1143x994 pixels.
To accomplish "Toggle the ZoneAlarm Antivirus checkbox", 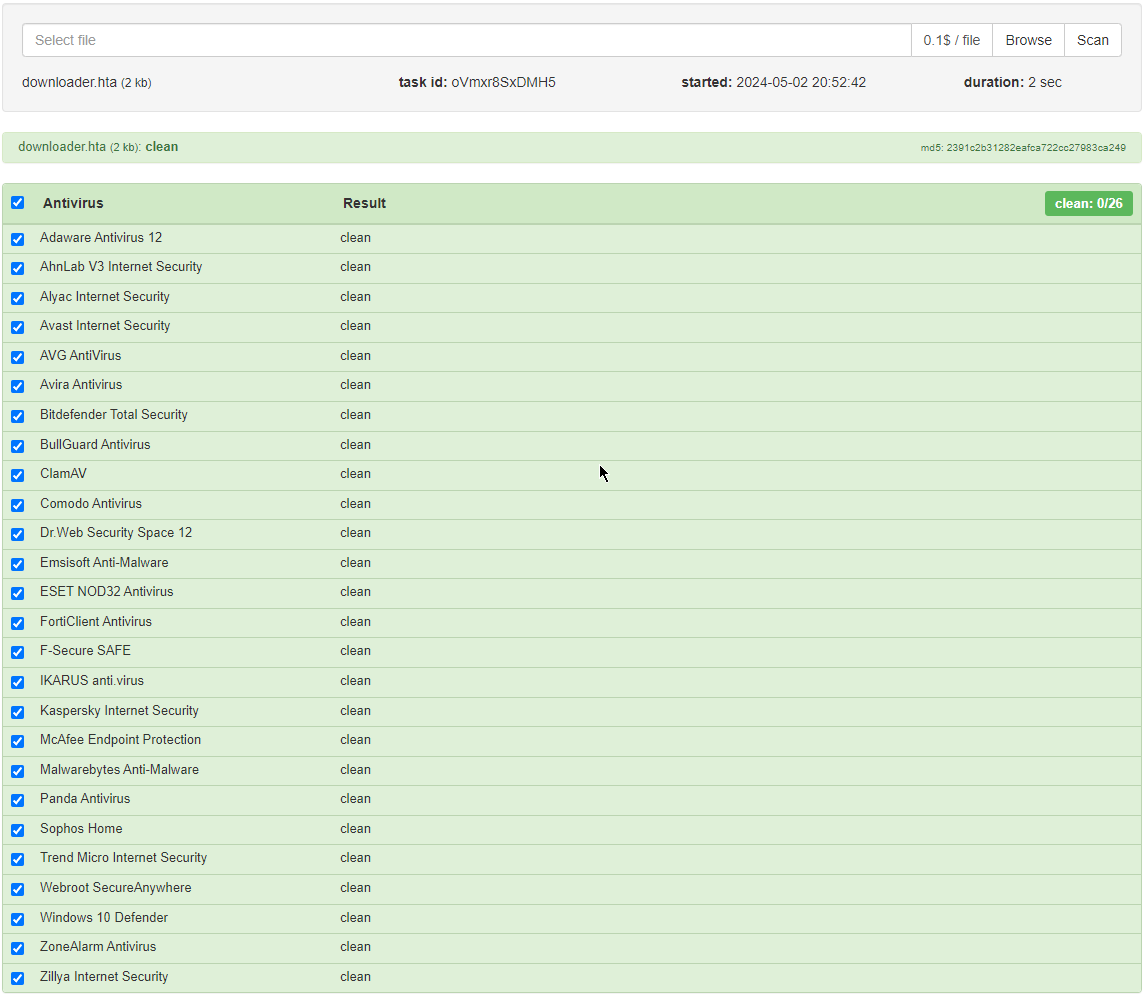I will point(17,948).
